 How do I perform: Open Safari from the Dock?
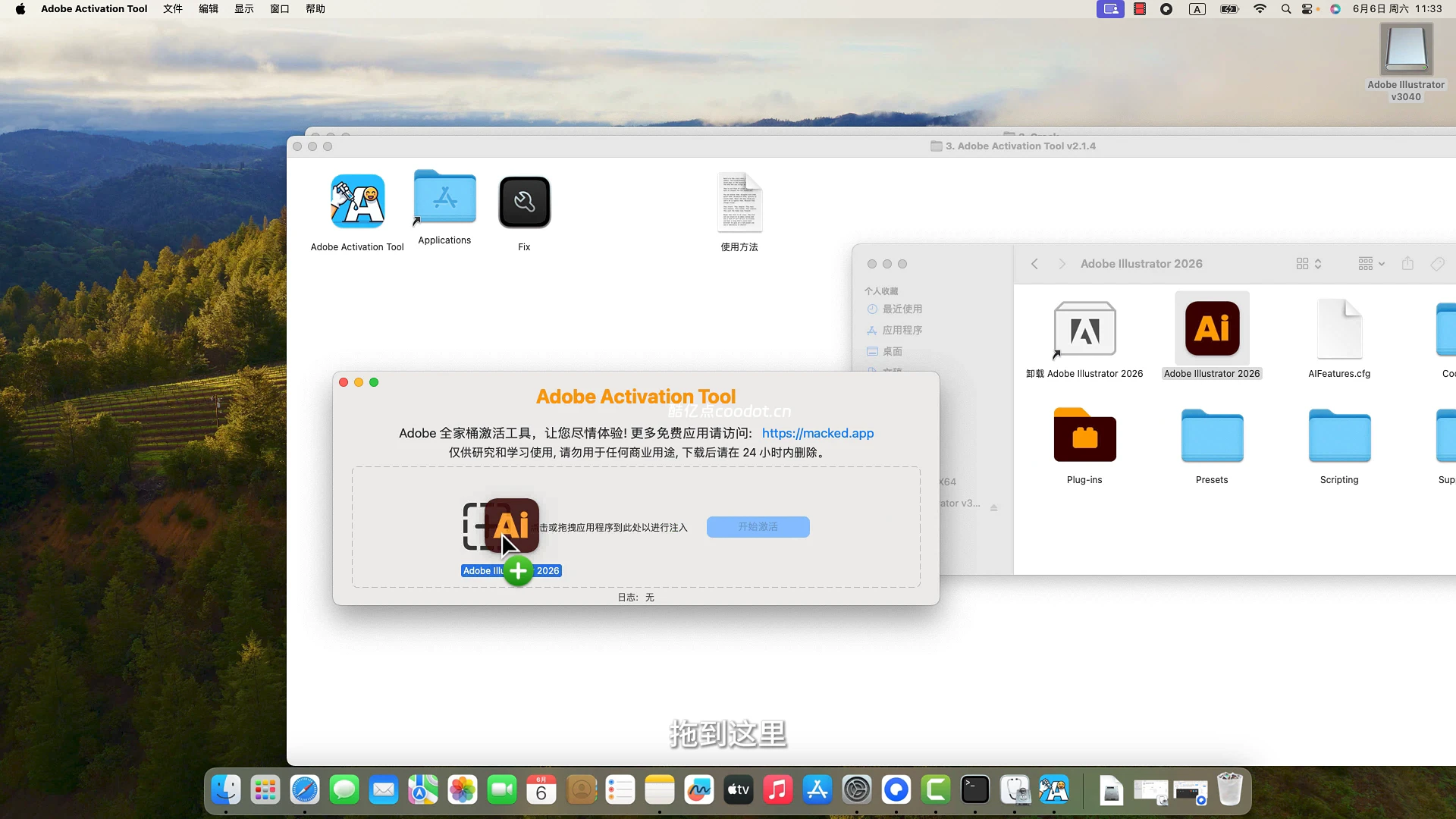pos(305,790)
